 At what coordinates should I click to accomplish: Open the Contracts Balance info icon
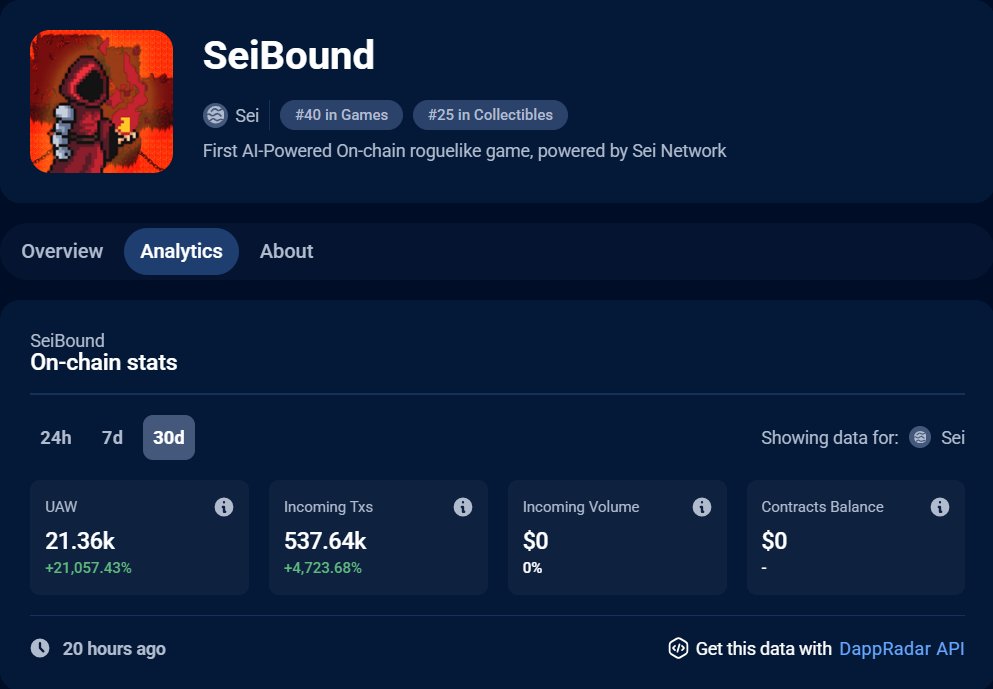940,507
